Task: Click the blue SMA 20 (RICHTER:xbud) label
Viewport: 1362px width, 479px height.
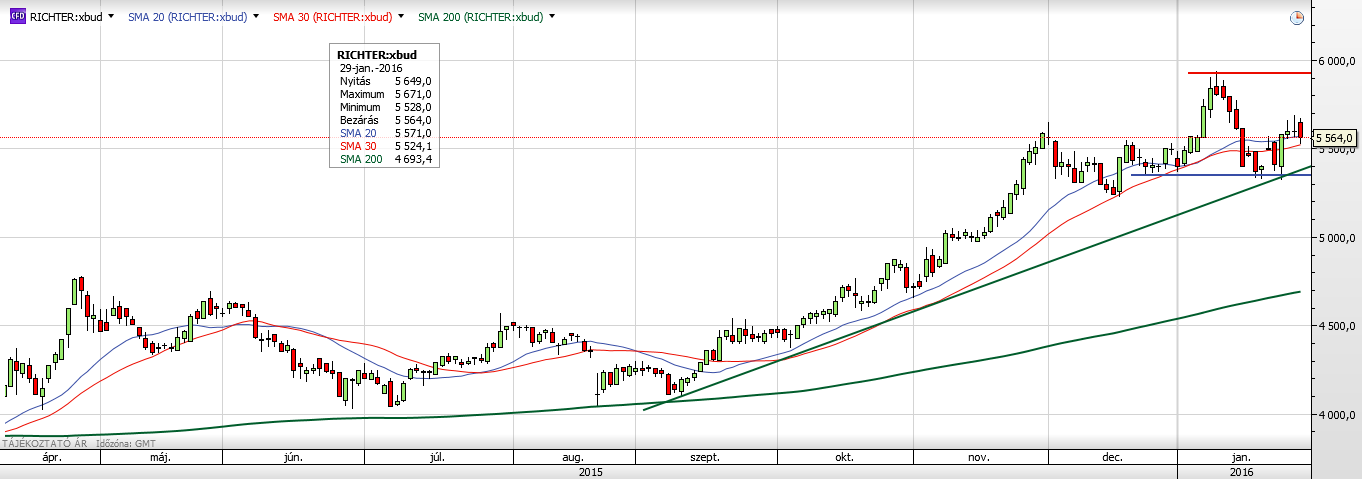Action: [188, 17]
